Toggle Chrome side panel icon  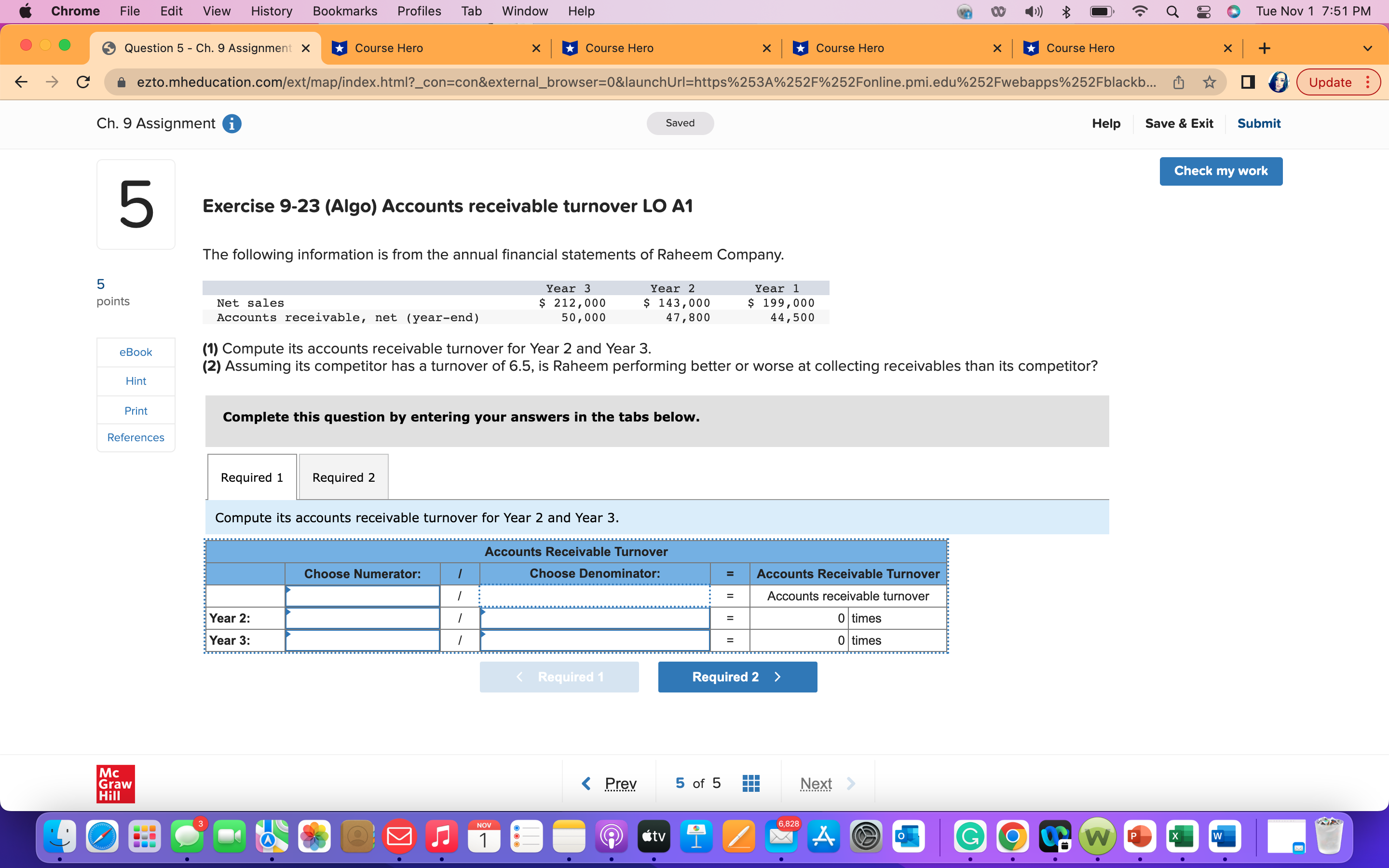point(1247,82)
